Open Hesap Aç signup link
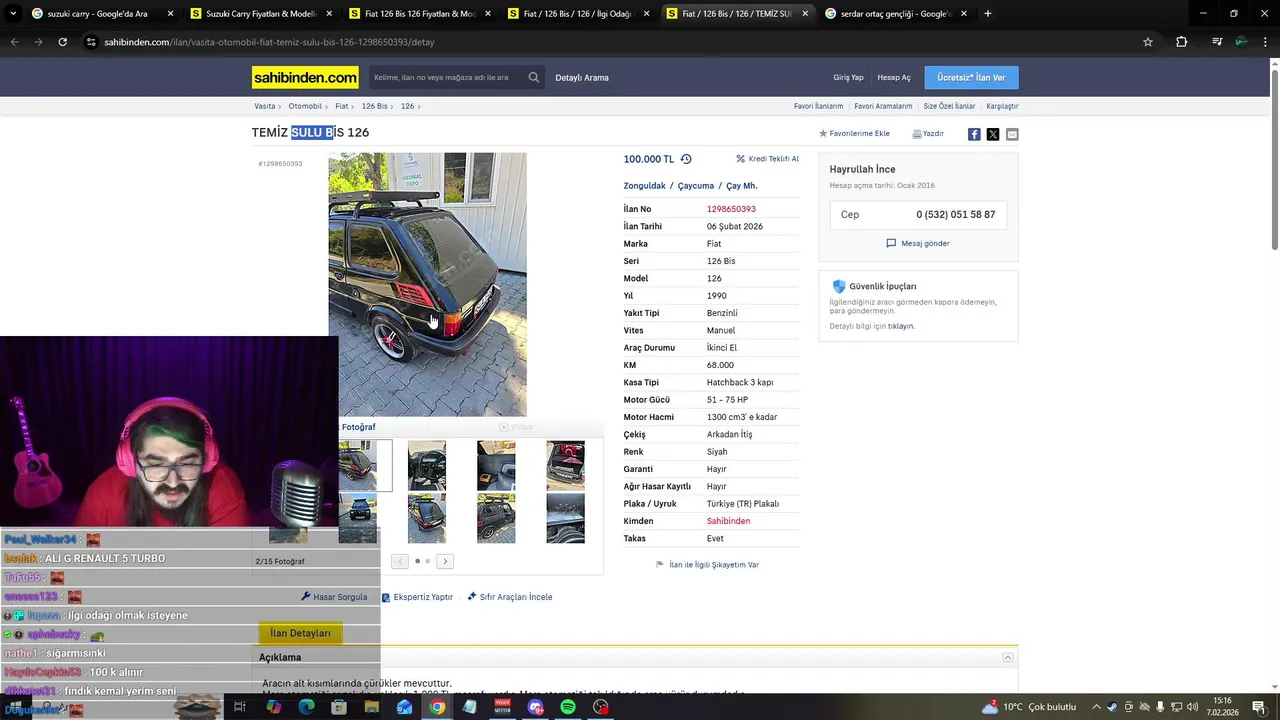This screenshot has width=1280, height=720. click(894, 77)
